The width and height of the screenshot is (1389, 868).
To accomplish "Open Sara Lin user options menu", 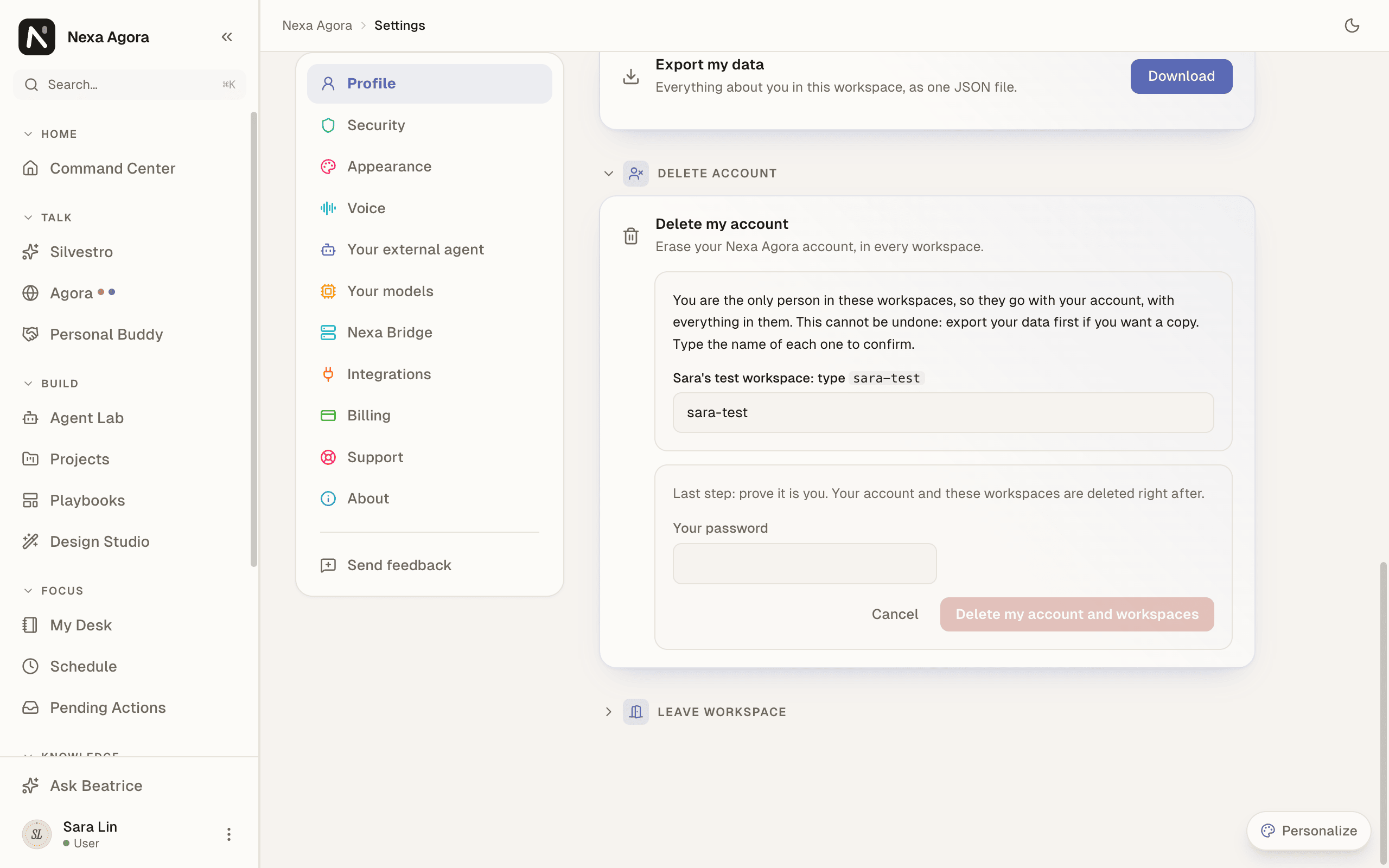I will point(228,834).
